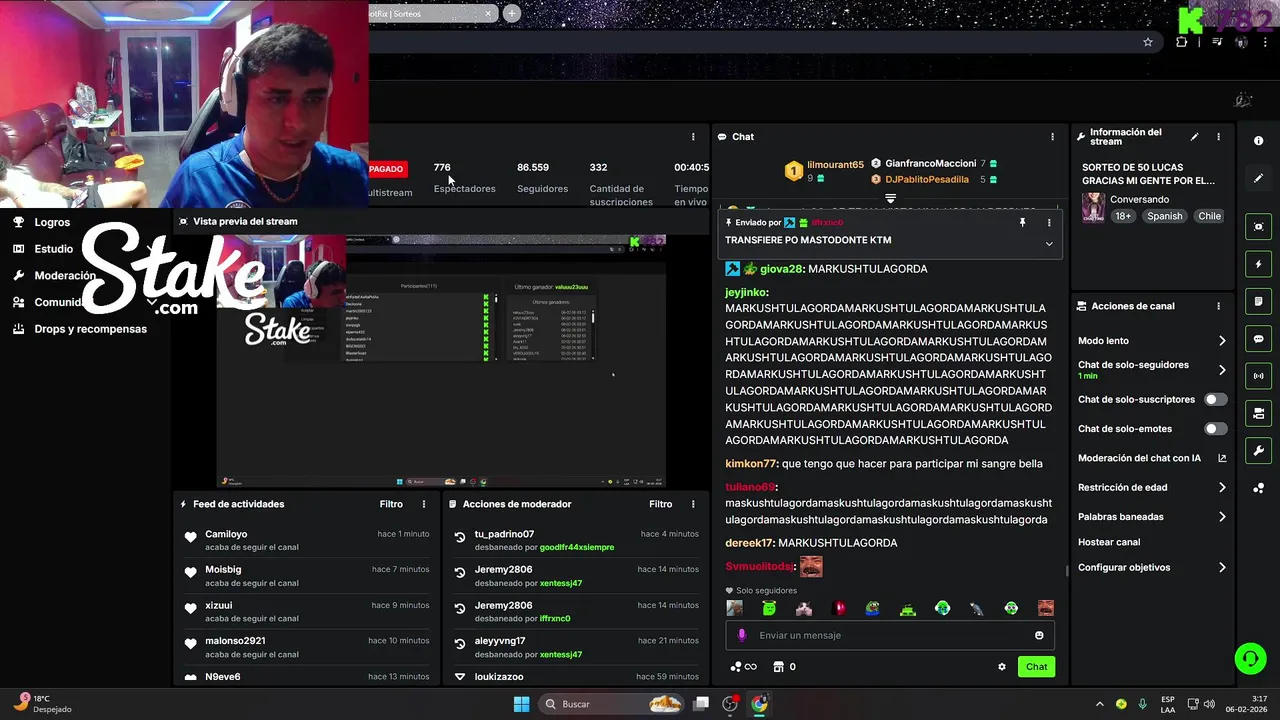The image size is (1280, 720).
Task: Toggle the wrench moderation widget icon
Action: 1258,450
